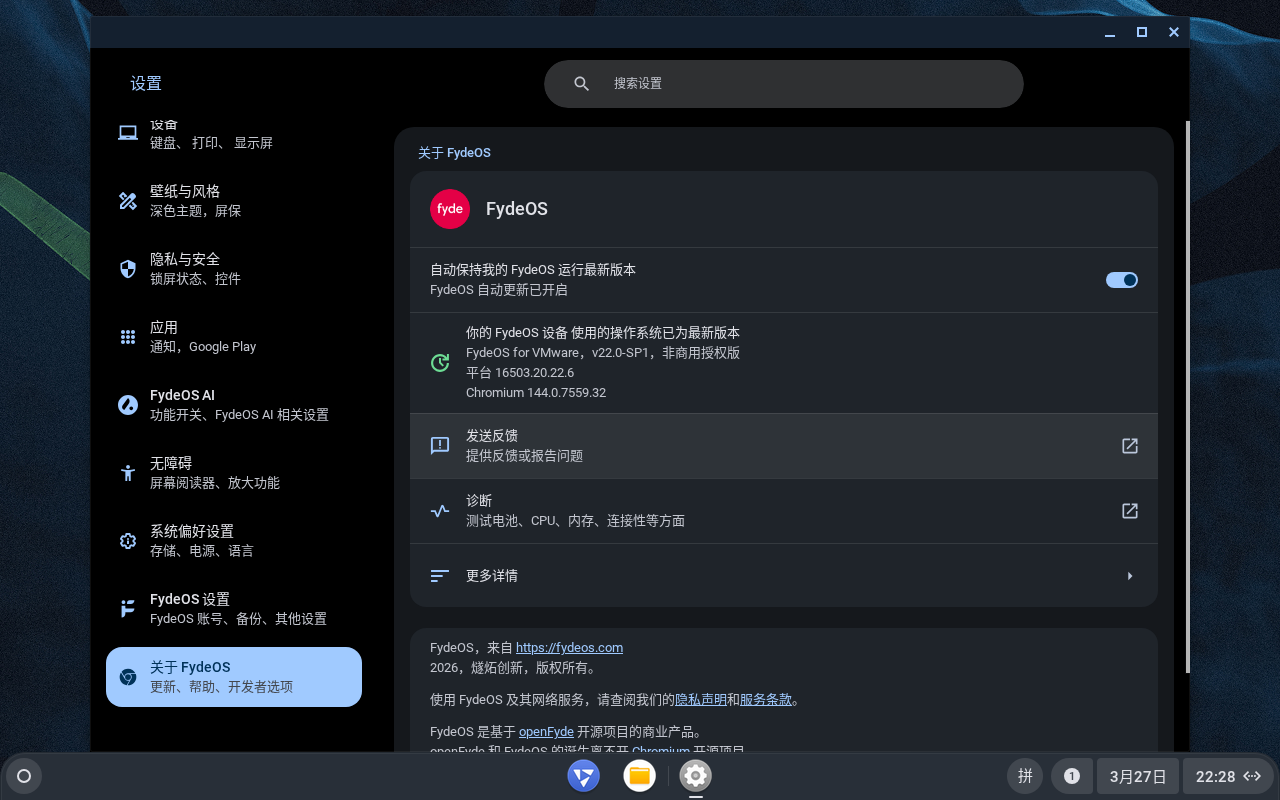Open the send feedback external link icon
Screen dimensions: 1280x800
(1129, 446)
